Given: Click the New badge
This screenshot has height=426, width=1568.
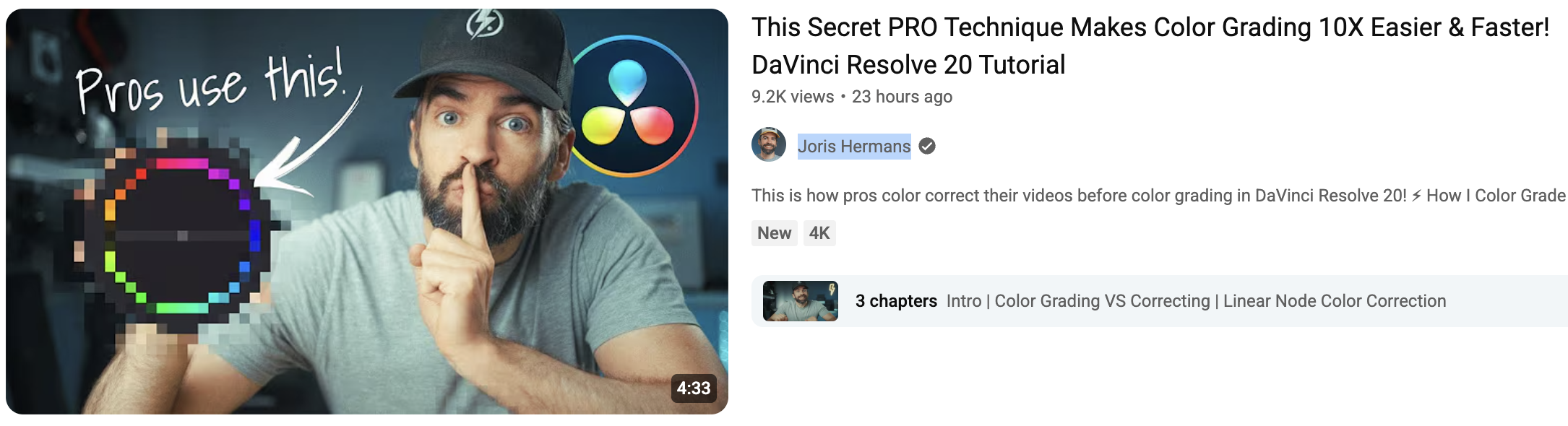Looking at the screenshot, I should [775, 233].
